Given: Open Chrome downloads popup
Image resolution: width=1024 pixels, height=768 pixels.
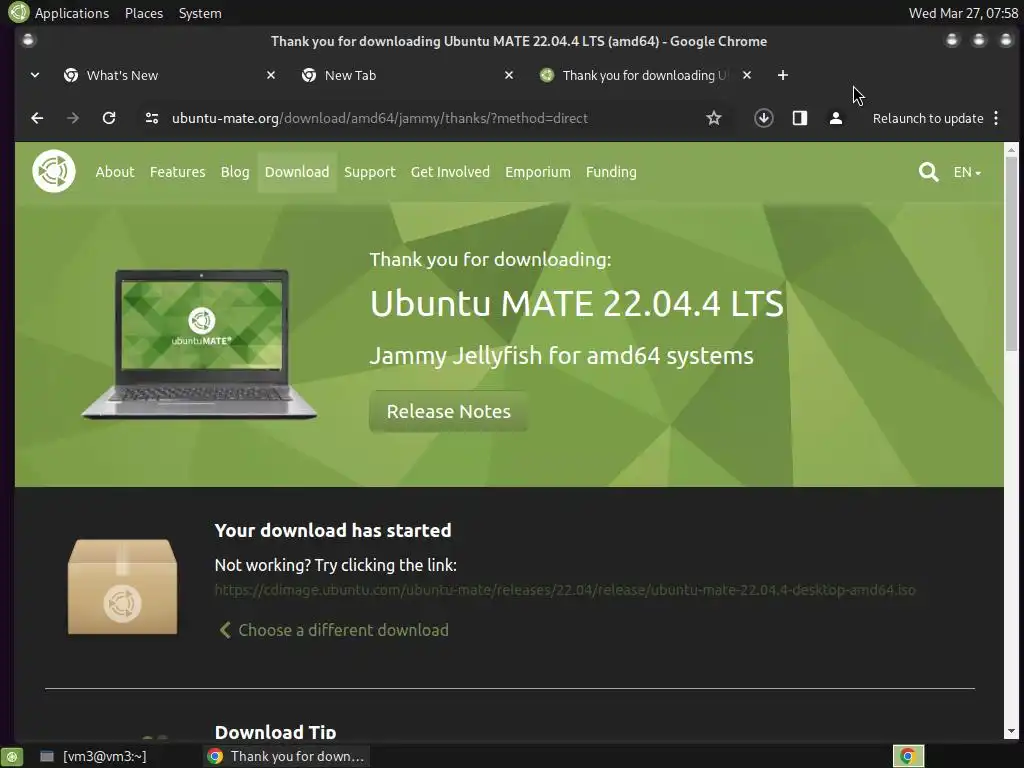Looking at the screenshot, I should (763, 118).
